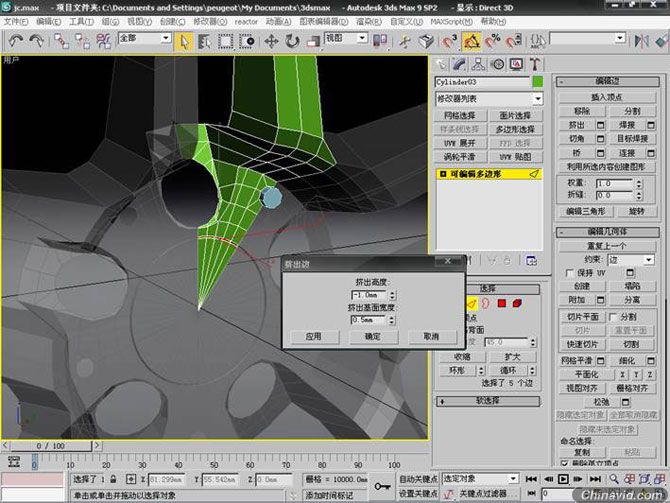
Task: Open settings box next to 附加
Action: (600, 300)
